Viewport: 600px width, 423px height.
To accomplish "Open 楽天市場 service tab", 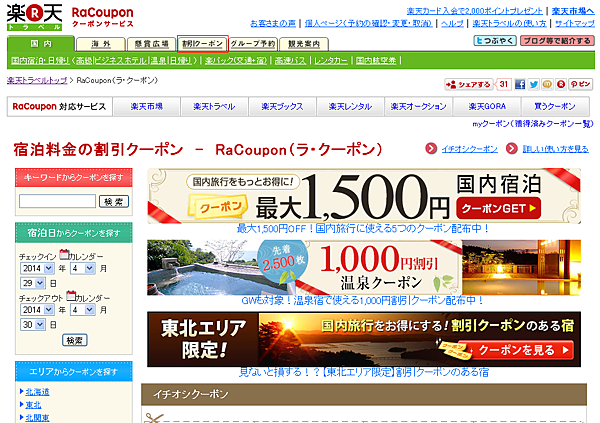I will pos(147,106).
